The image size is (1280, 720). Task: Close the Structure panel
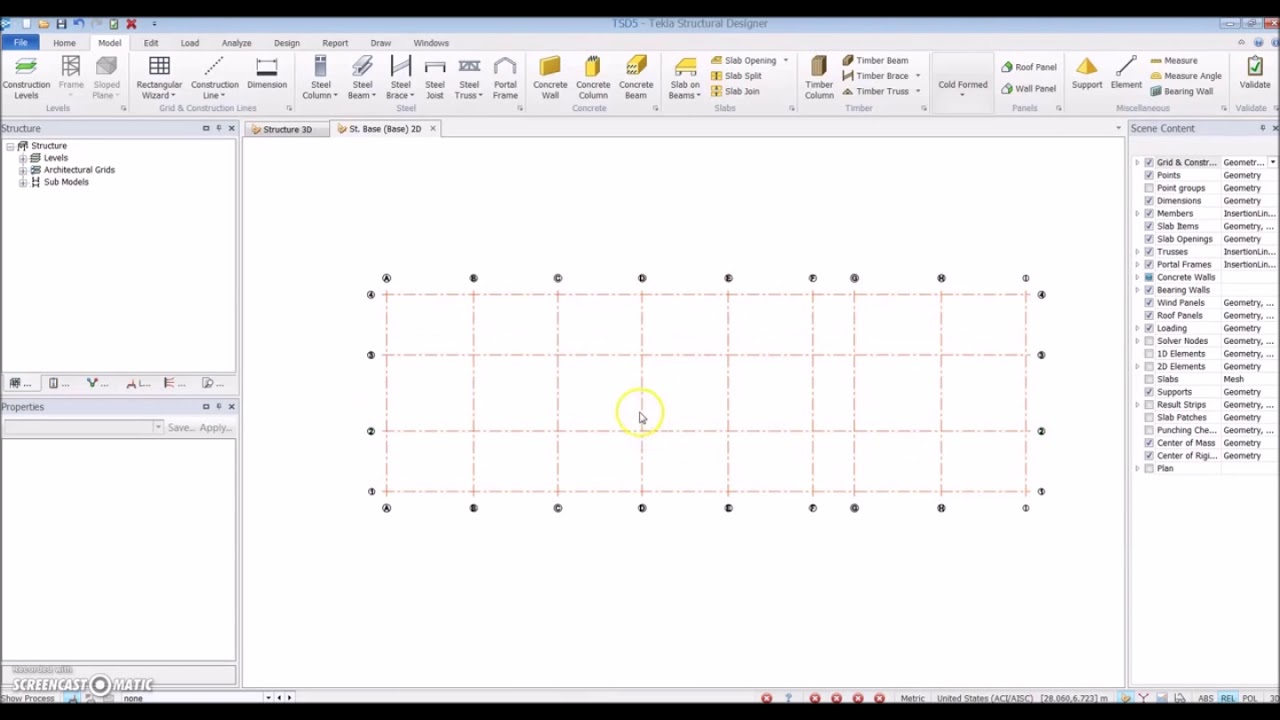click(x=231, y=128)
